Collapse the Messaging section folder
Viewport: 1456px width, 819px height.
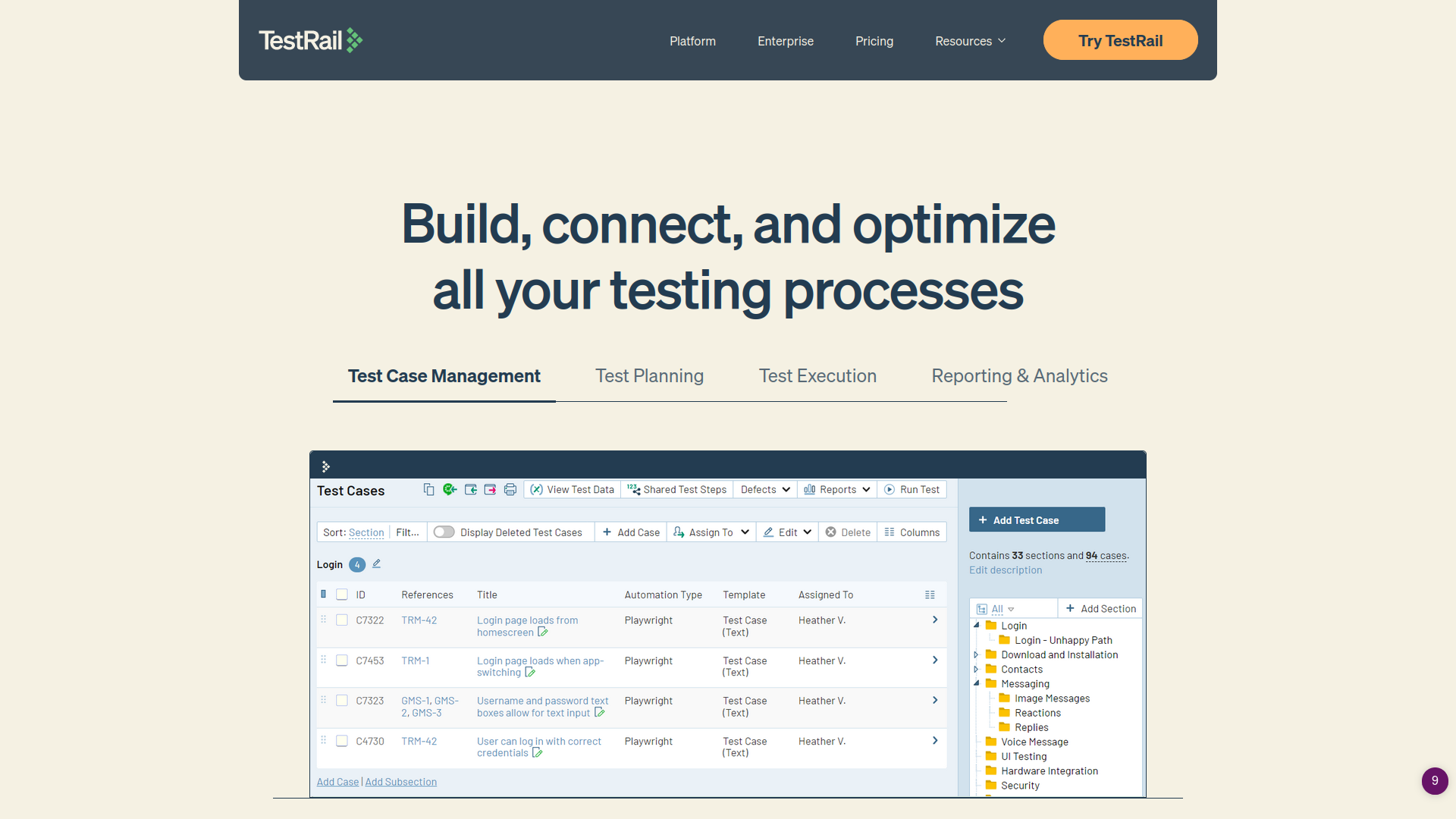click(977, 683)
